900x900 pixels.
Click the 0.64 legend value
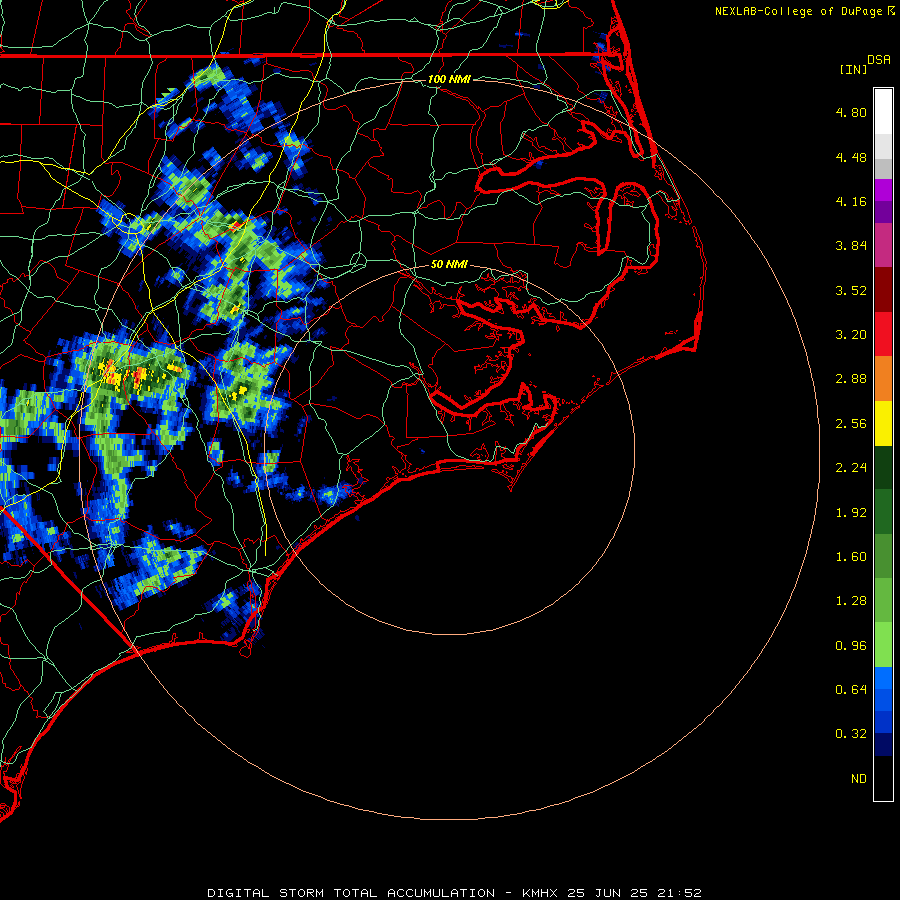click(x=851, y=690)
